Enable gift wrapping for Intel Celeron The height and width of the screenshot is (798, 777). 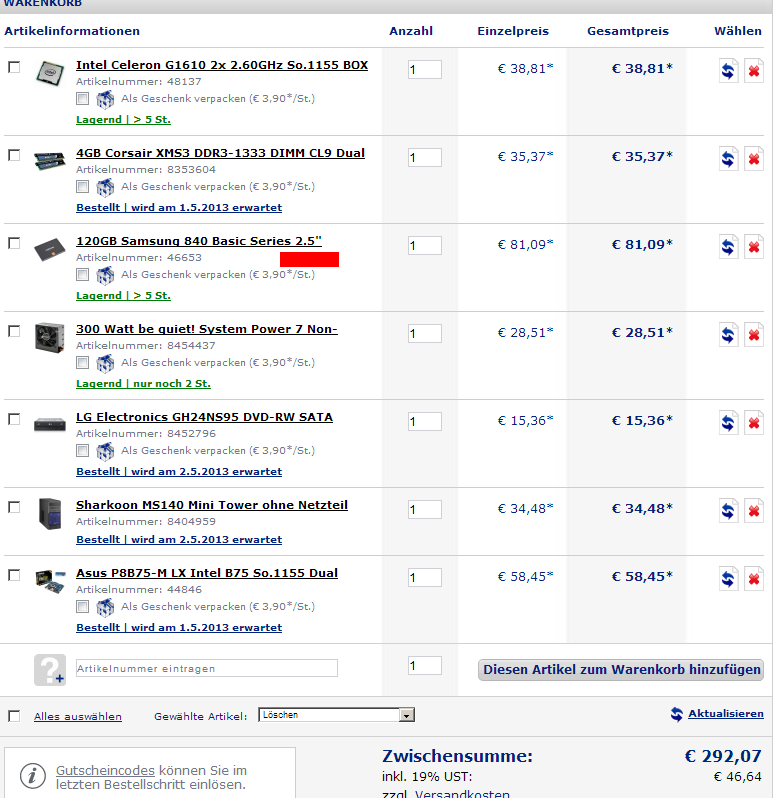point(82,99)
